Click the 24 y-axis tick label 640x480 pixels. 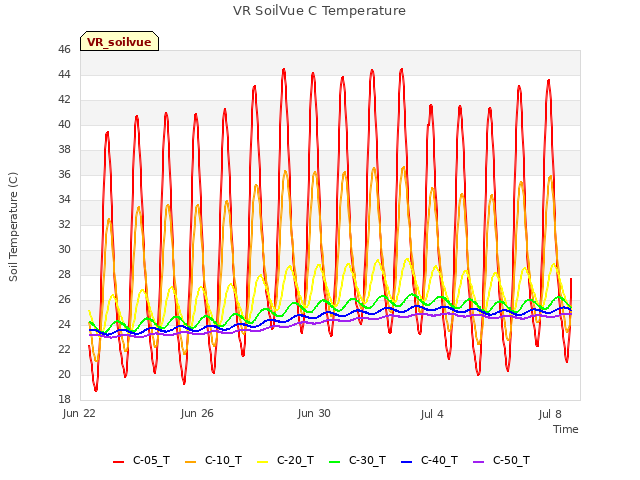64,324
